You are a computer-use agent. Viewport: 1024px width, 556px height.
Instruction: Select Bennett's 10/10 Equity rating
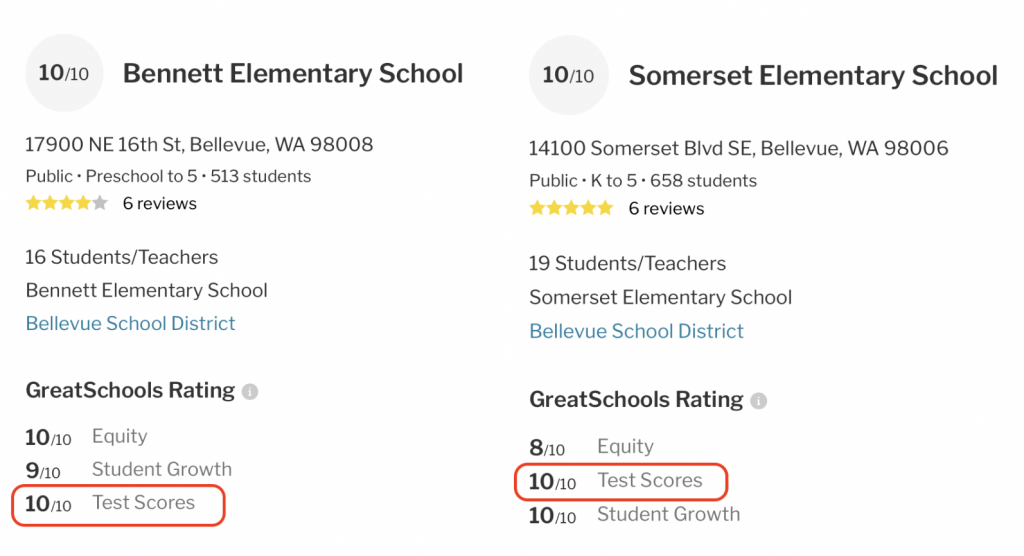[x=86, y=436]
